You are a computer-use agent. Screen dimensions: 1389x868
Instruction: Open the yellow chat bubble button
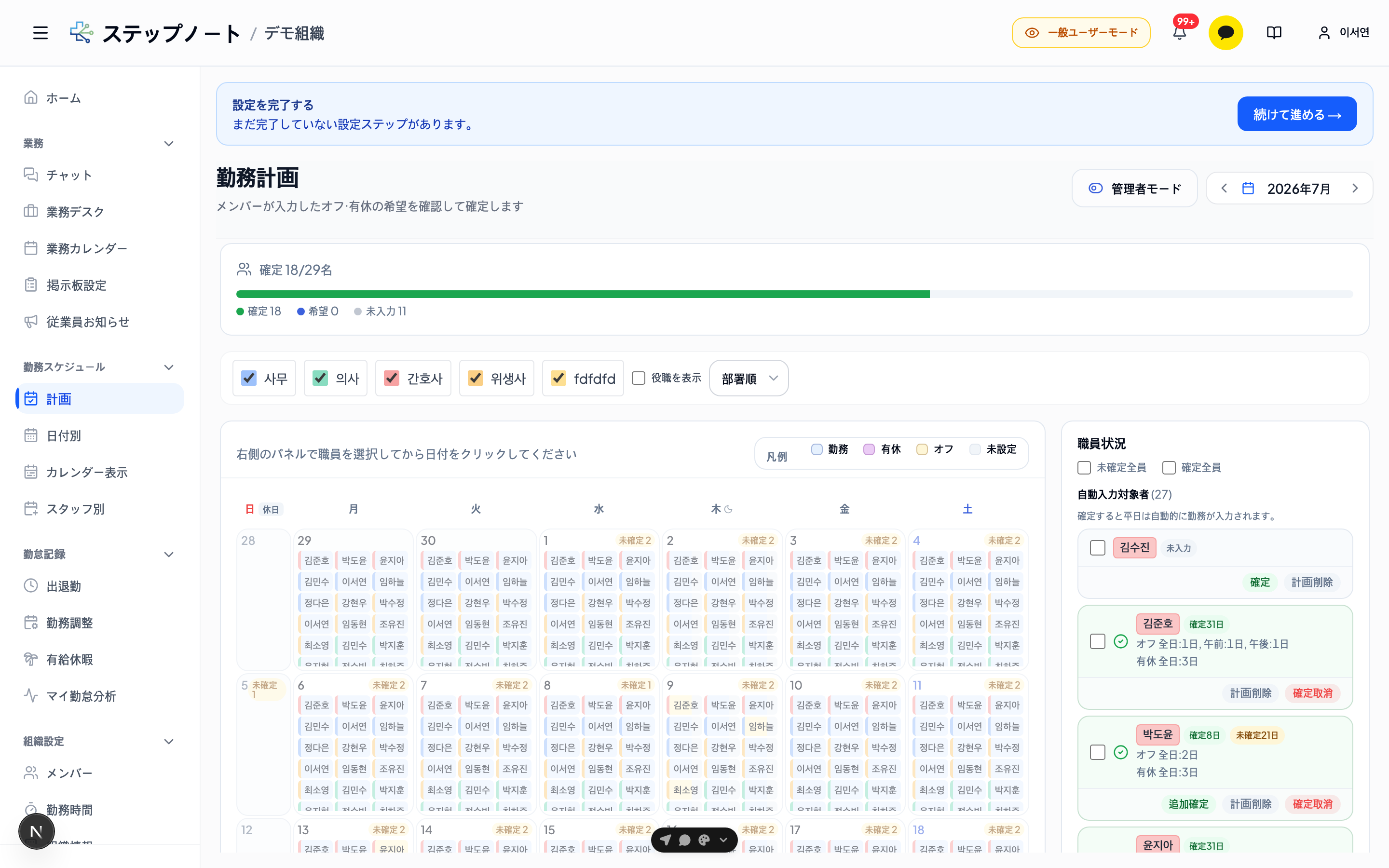[x=1226, y=33]
